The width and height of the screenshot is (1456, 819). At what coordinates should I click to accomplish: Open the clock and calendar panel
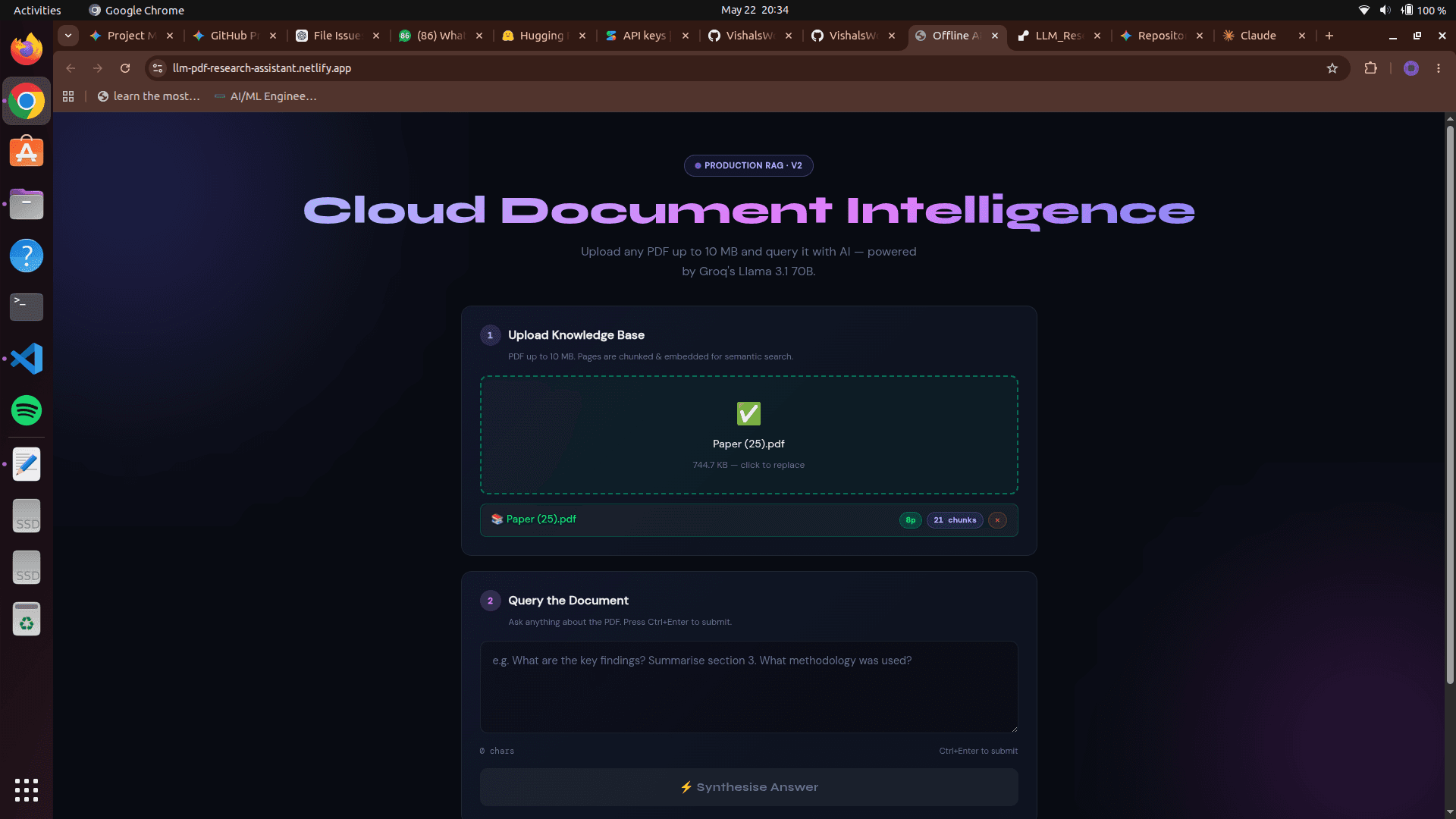755,10
